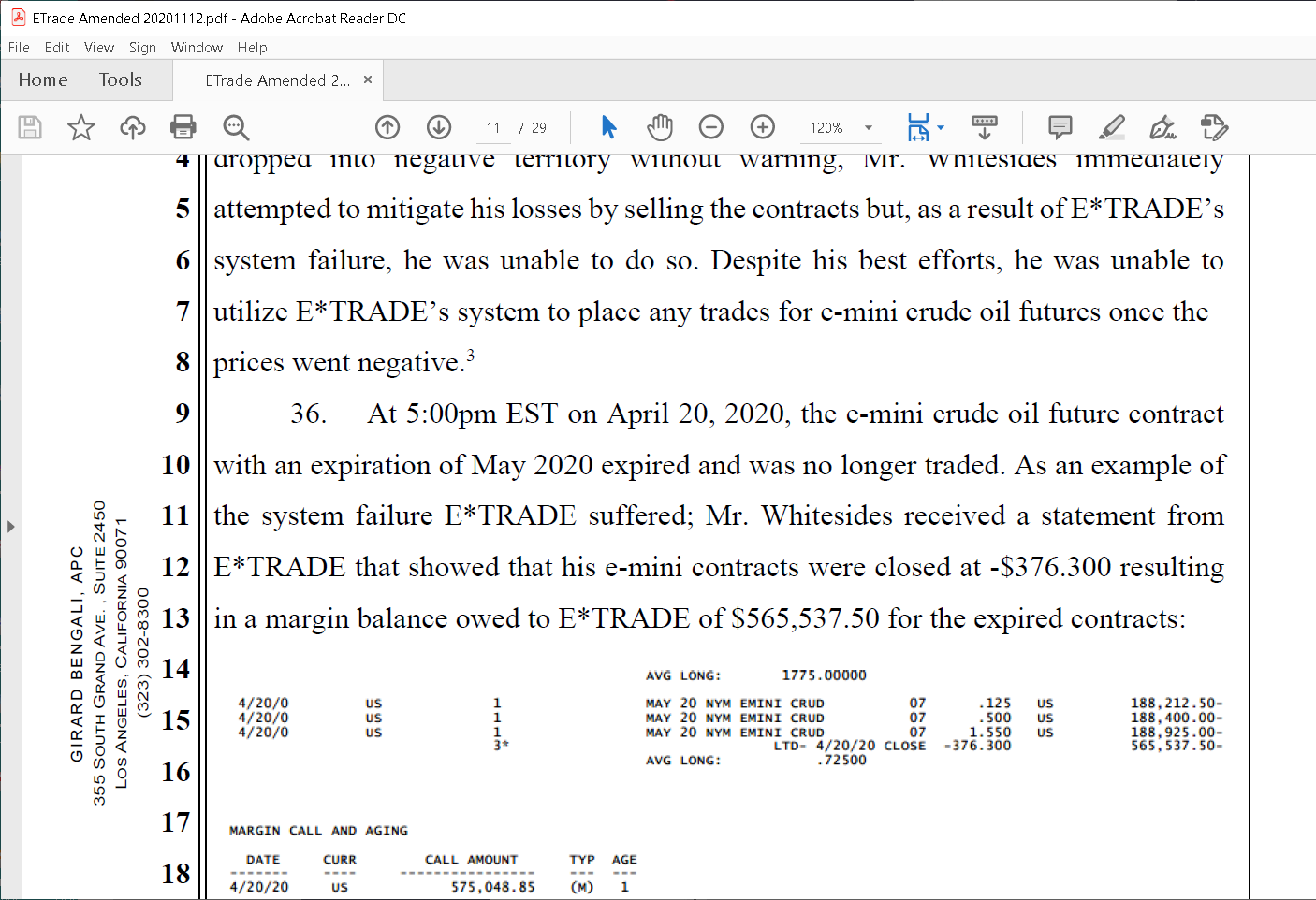This screenshot has width=1316, height=900.
Task: Click the '188,212.50-' statement amount
Action: (1177, 704)
